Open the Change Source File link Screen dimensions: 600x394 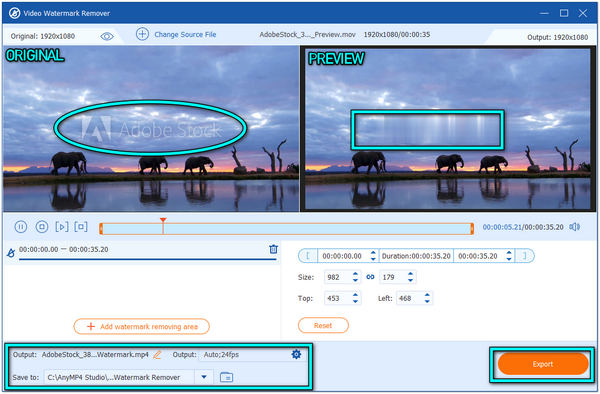click(x=185, y=34)
